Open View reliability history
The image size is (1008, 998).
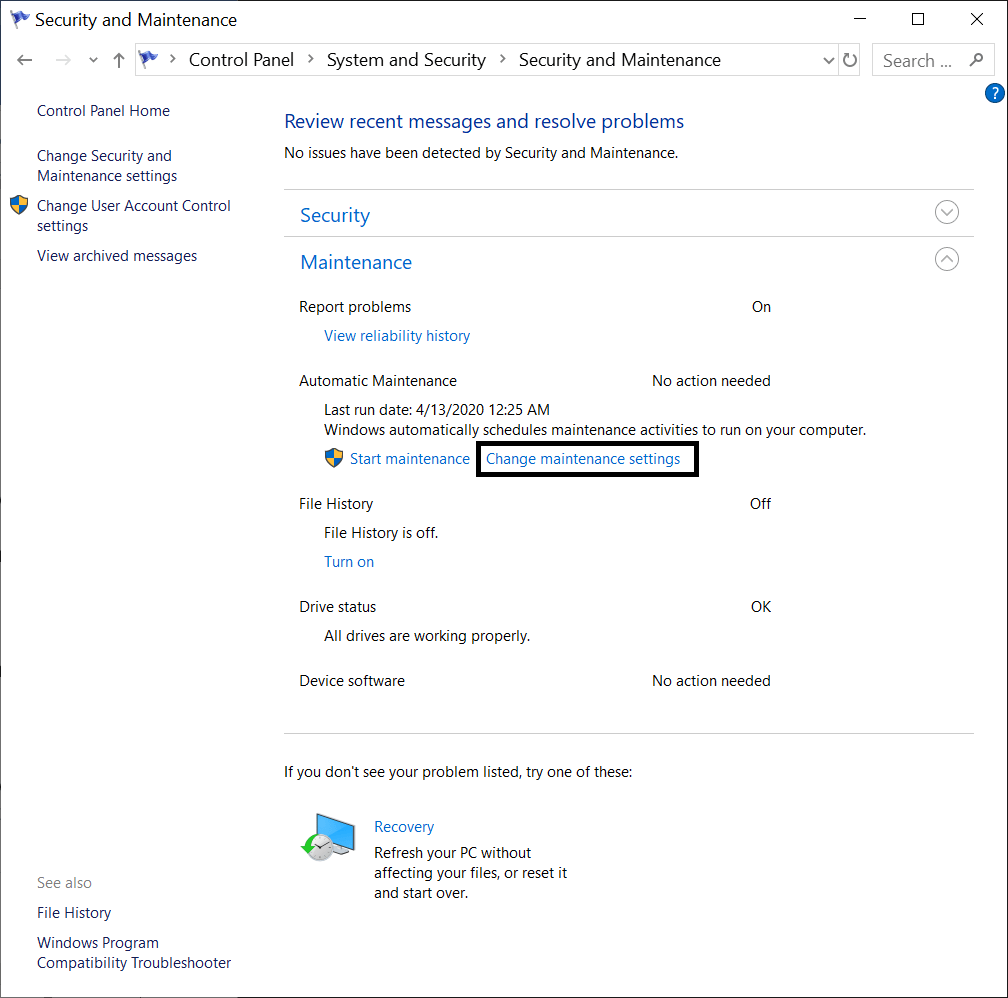tap(396, 335)
